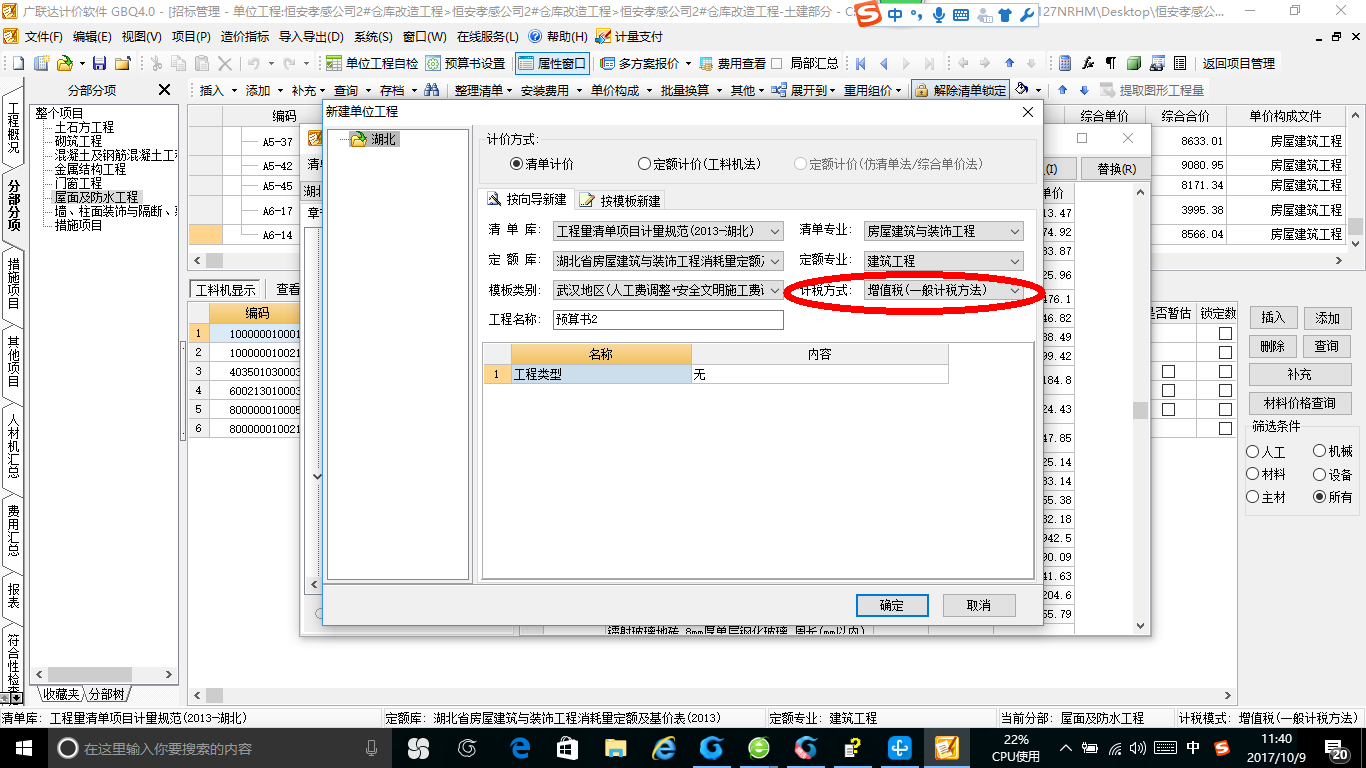Viewport: 1366px width, 768px height.
Task: Enable the 局部汇总 checkbox
Action: (x=776, y=63)
